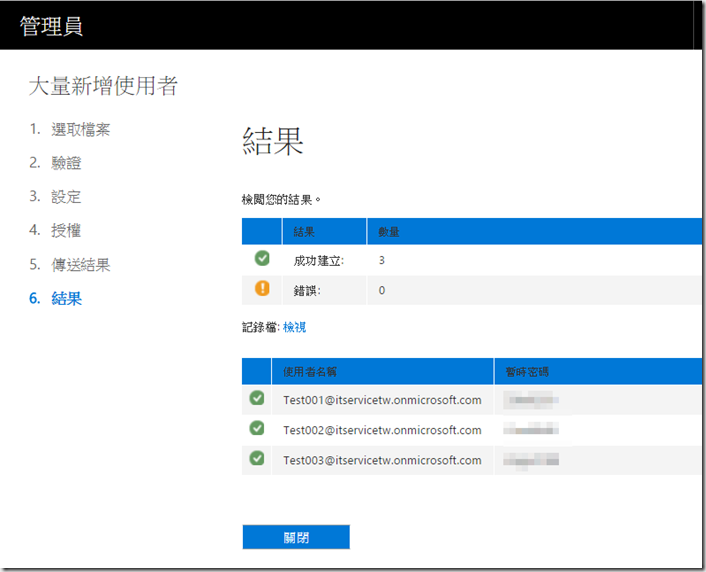Click the green checkmark next to Test003 user
The image size is (706, 572).
click(257, 459)
